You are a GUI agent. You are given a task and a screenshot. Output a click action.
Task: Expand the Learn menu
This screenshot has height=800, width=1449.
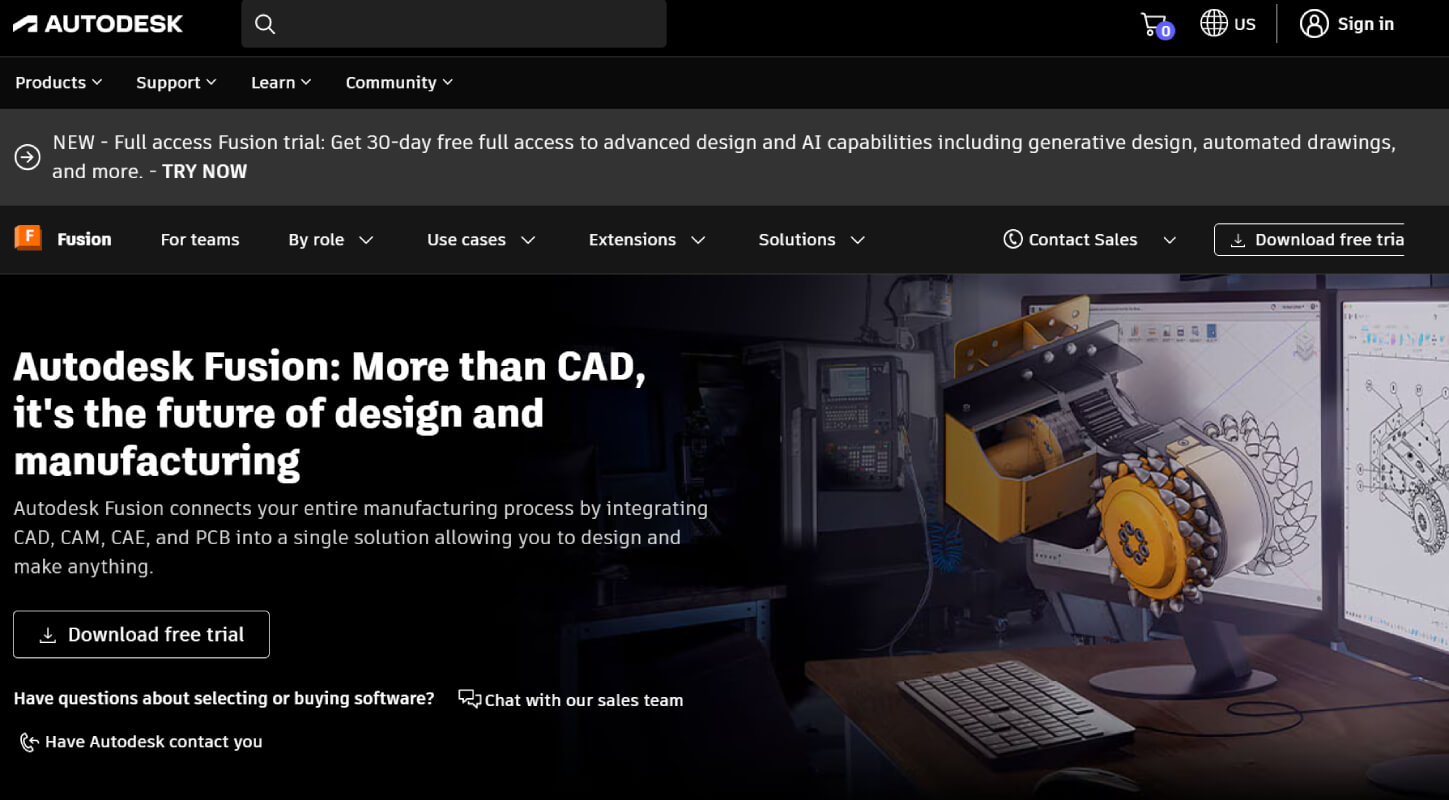tap(281, 82)
